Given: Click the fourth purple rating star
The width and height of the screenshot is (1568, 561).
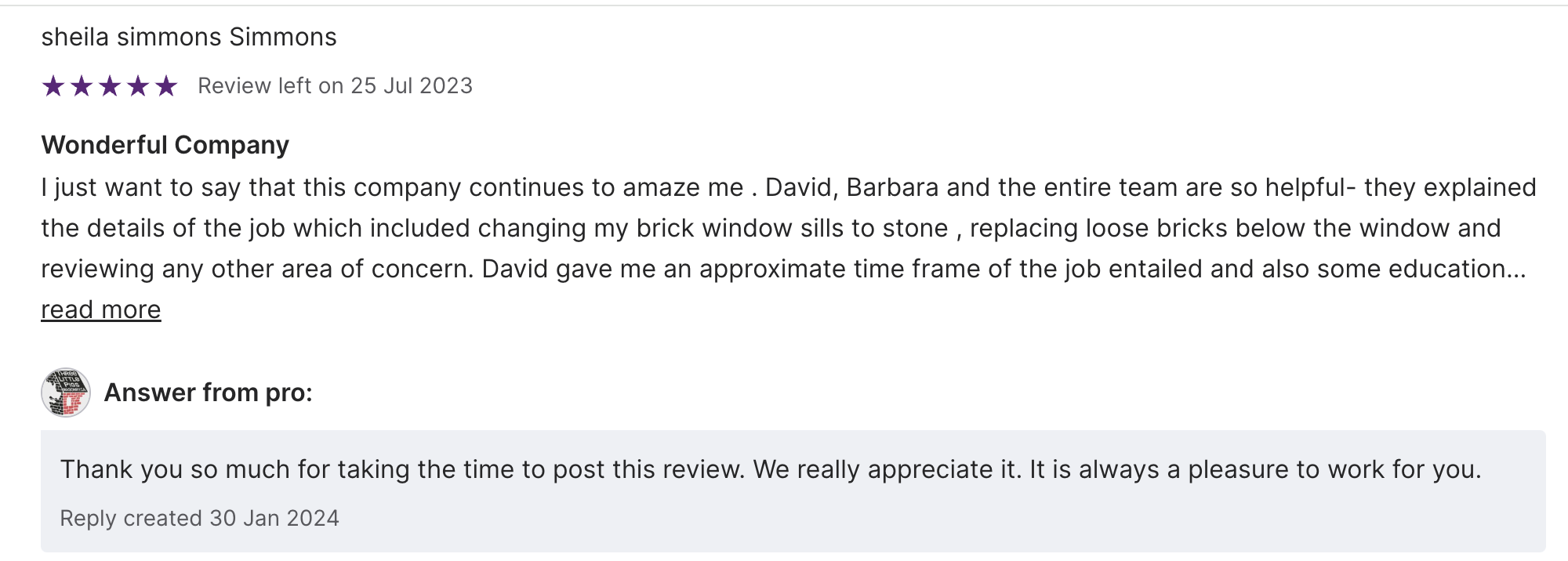Looking at the screenshot, I should coord(138,86).
